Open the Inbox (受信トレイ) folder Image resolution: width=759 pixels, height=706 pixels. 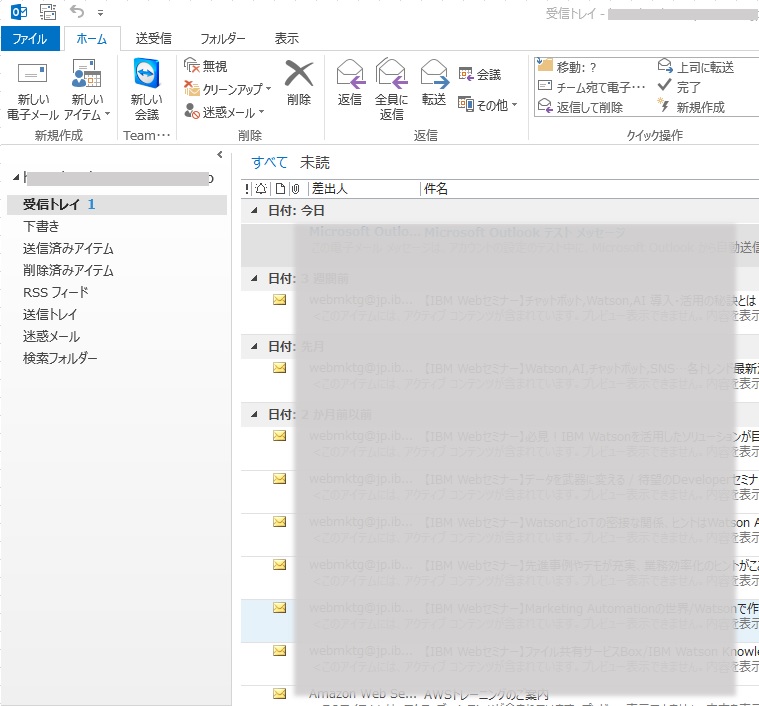[117, 204]
